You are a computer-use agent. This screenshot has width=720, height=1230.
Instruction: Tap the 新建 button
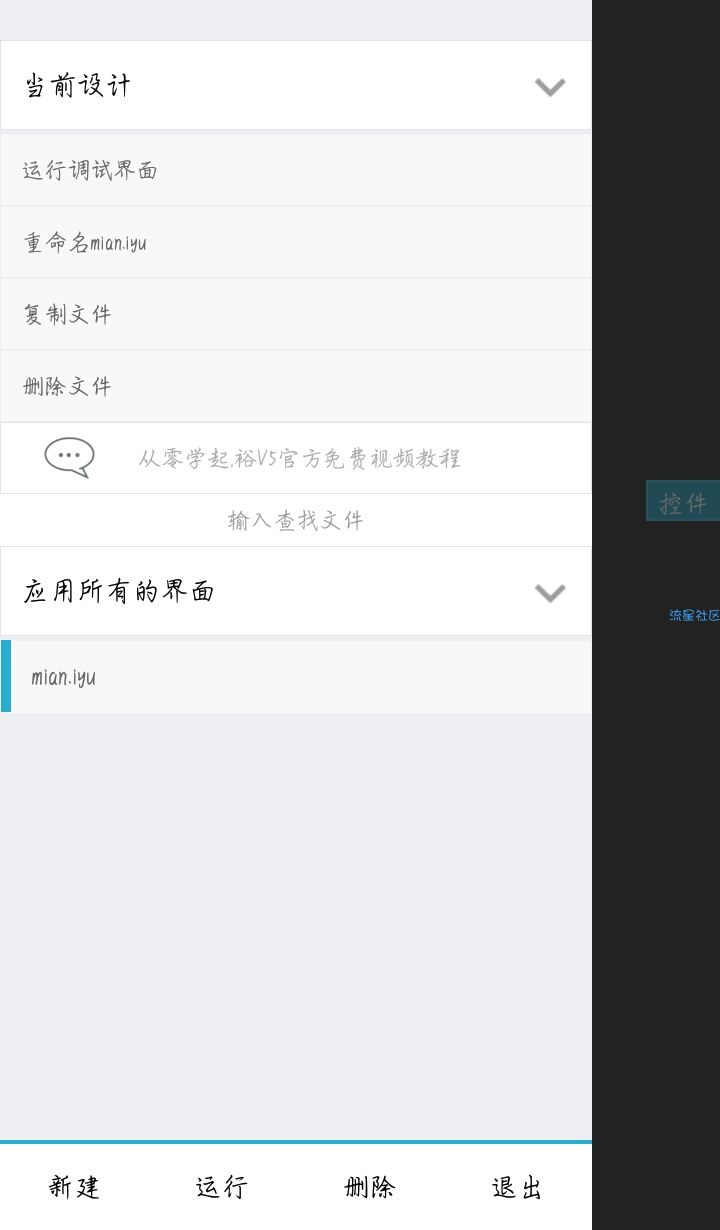74,1187
